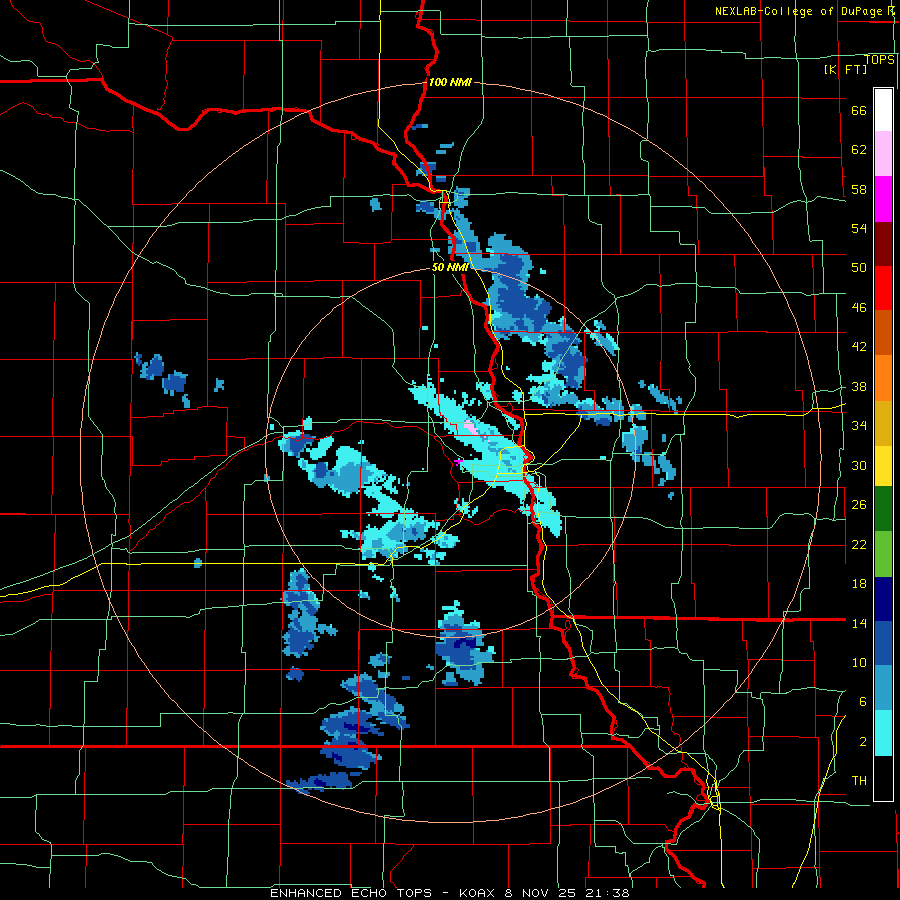Click the cyan 6 kft legend swatch

tap(883, 733)
